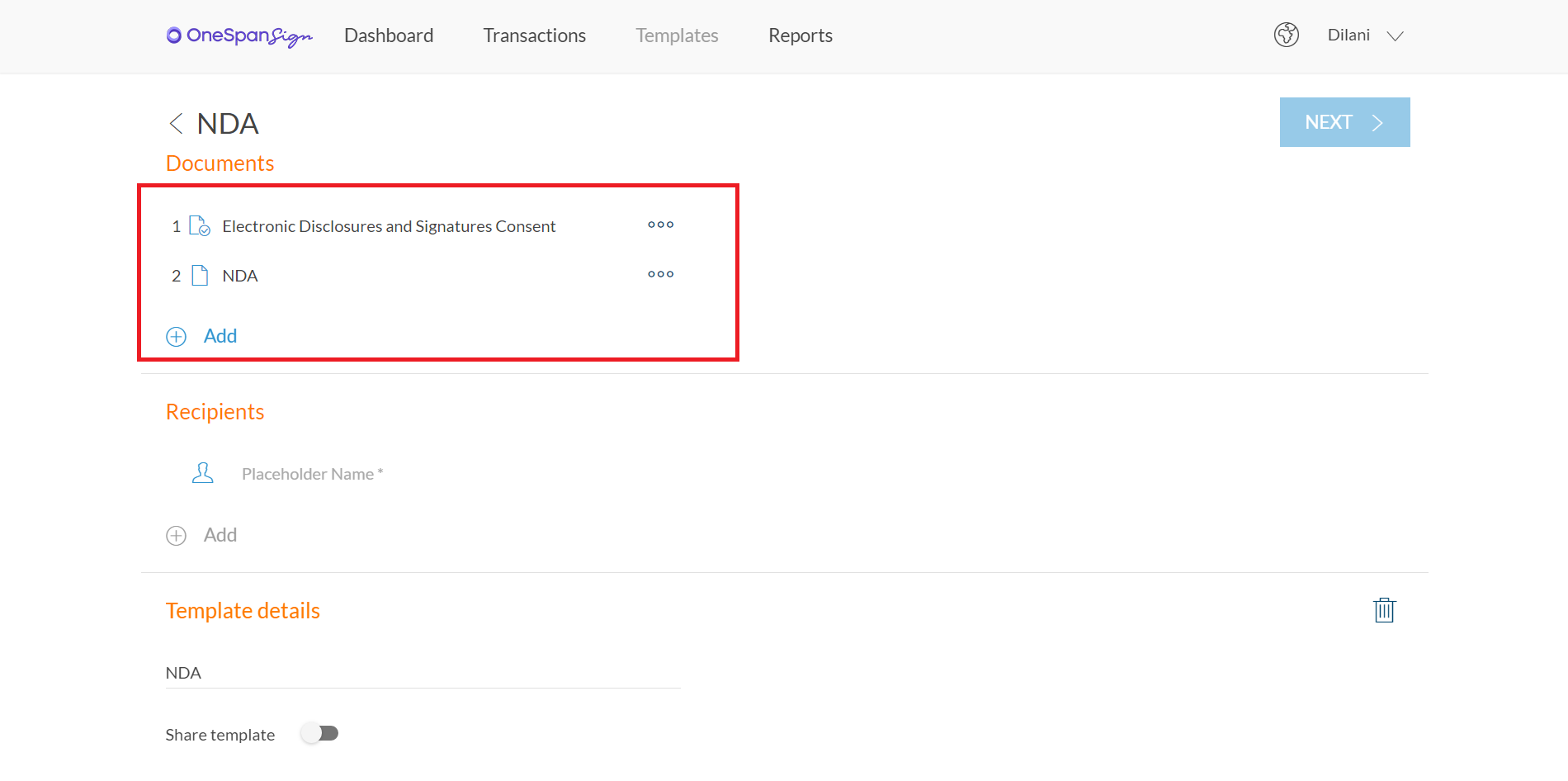Go to the Dashboard menu
The image size is (1568, 781).
389,35
